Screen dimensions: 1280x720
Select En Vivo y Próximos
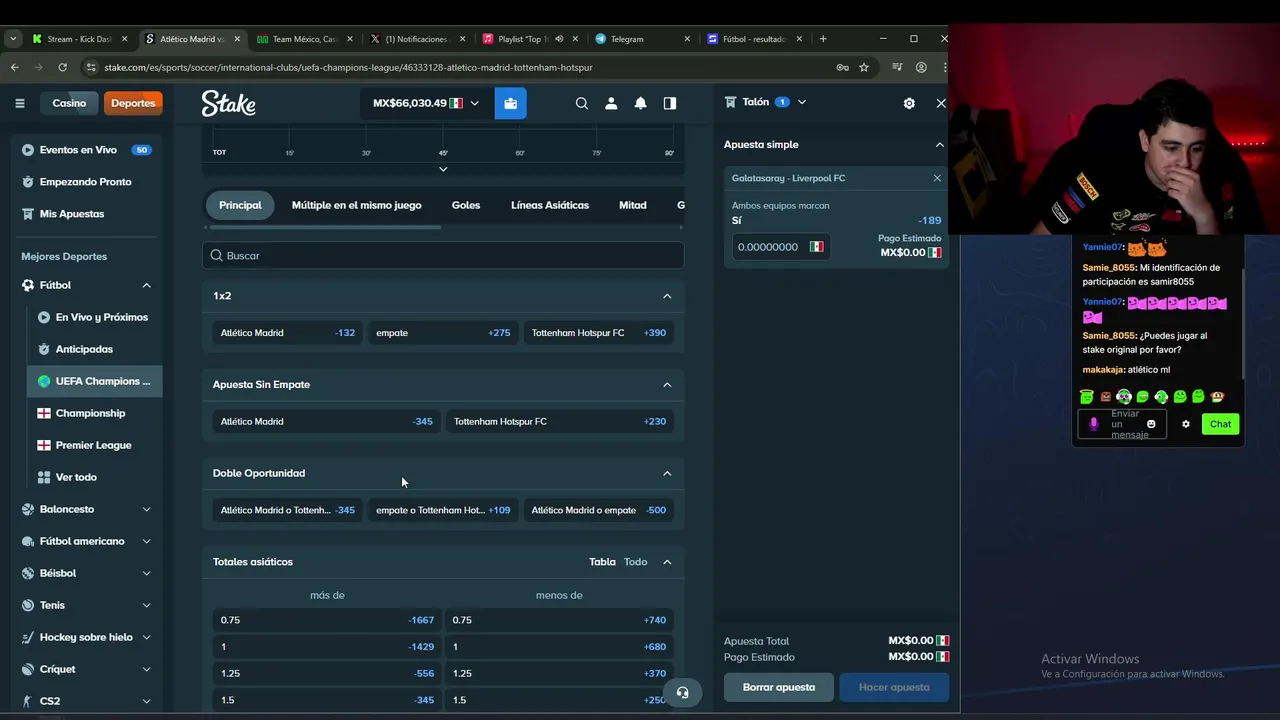(94, 317)
